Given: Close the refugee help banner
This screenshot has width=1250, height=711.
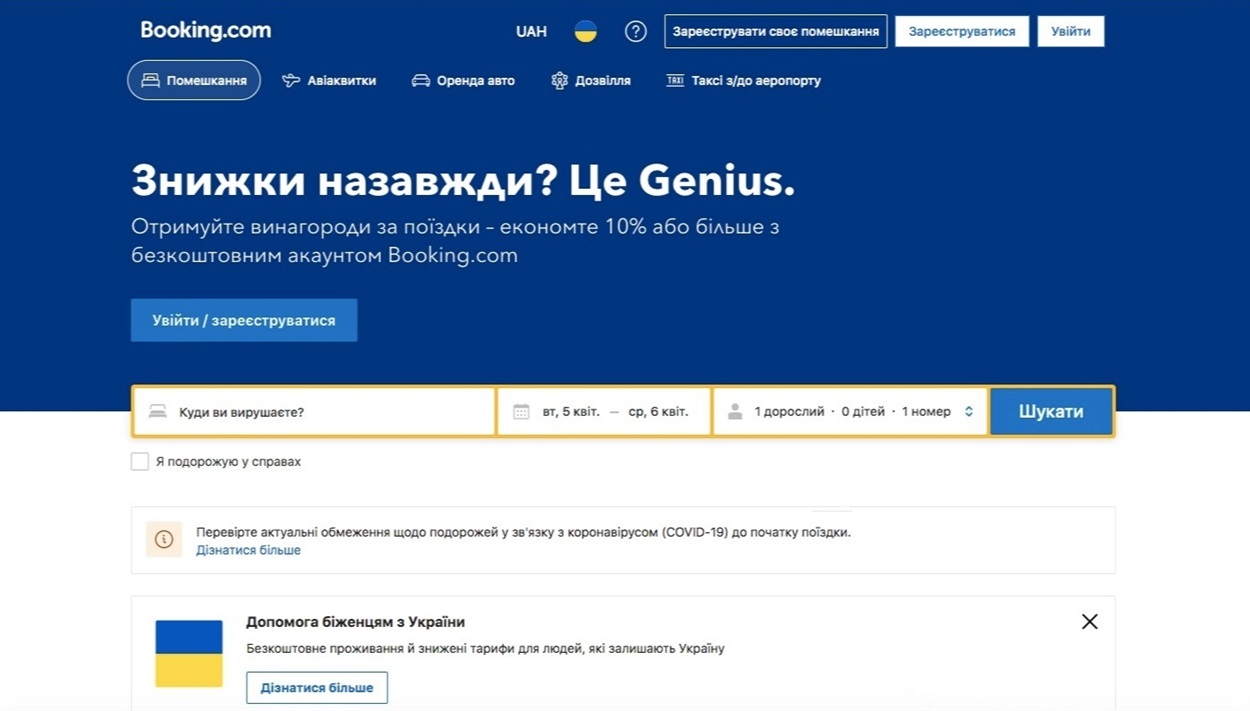Looking at the screenshot, I should pos(1089,622).
